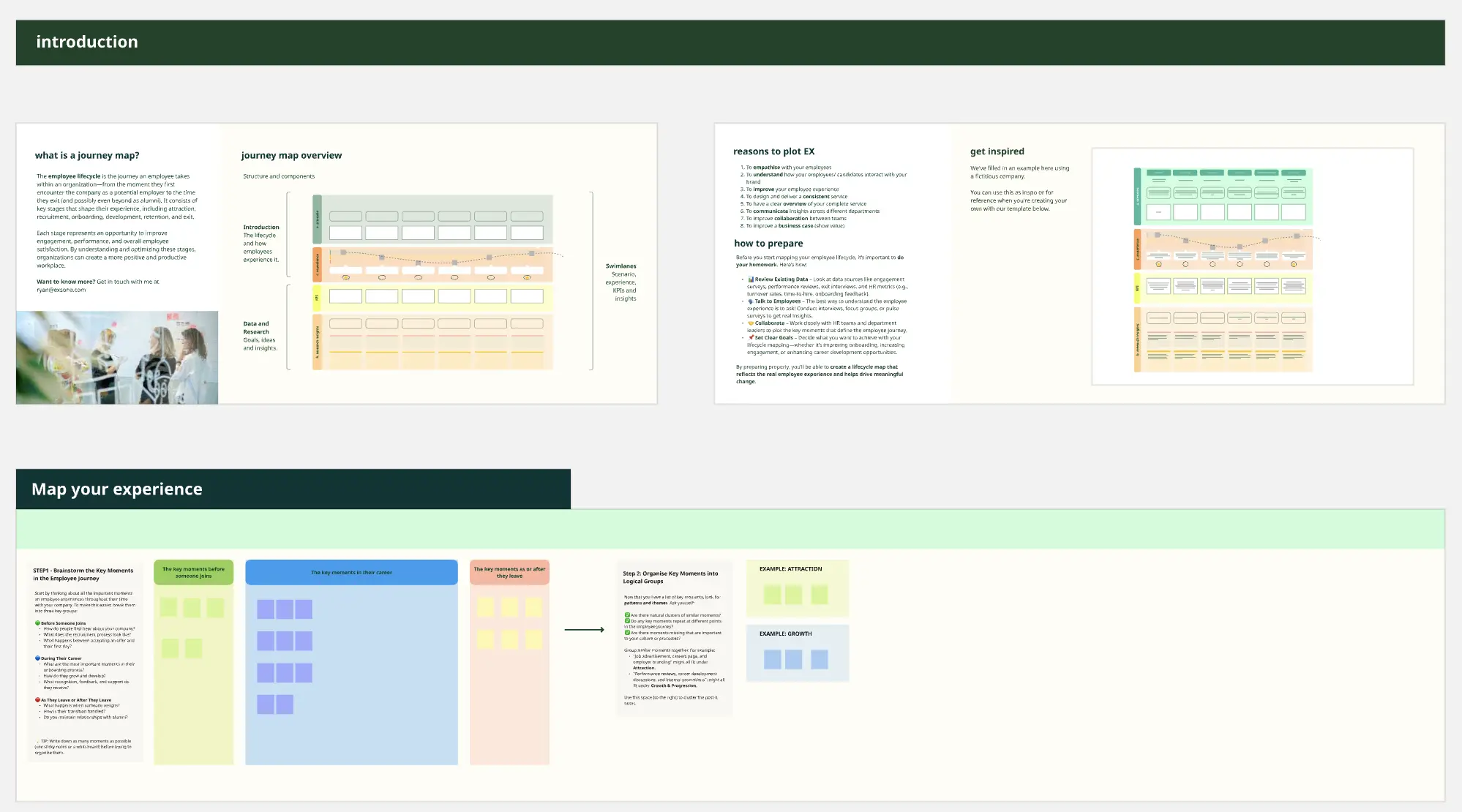Select 'The key moments in their career' header
The height and width of the screenshot is (812, 1462).
pos(351,573)
